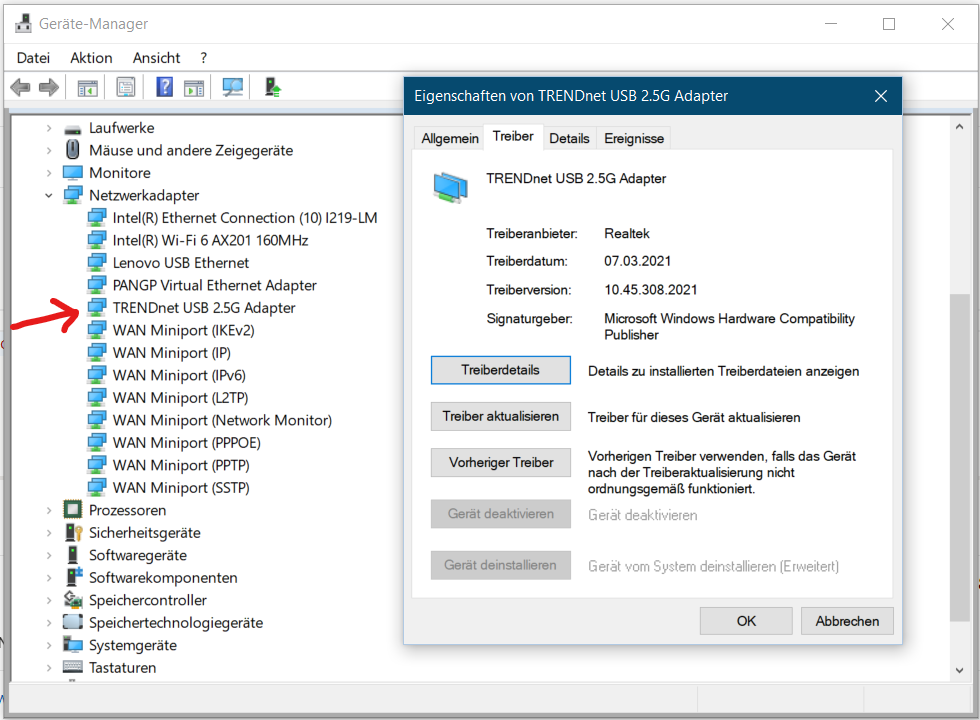Click the Prozessoren chip icon
The image size is (980, 720).
coord(72,510)
